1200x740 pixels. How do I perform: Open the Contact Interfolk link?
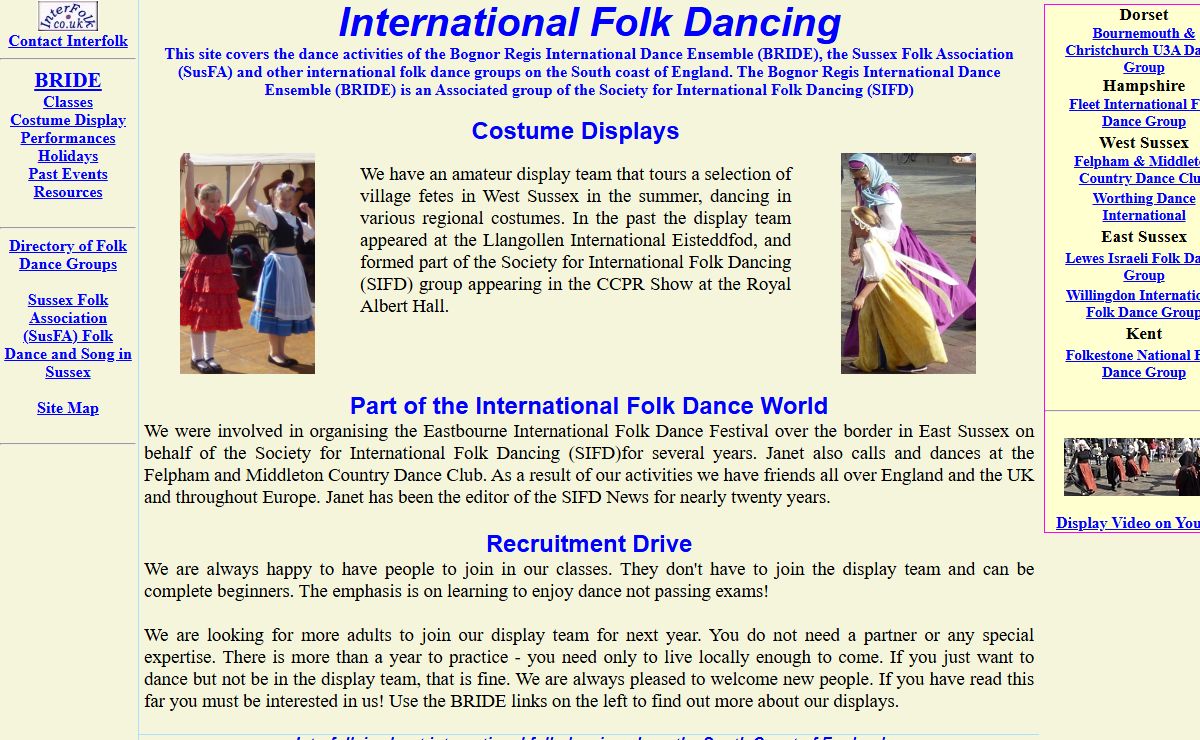click(x=68, y=41)
